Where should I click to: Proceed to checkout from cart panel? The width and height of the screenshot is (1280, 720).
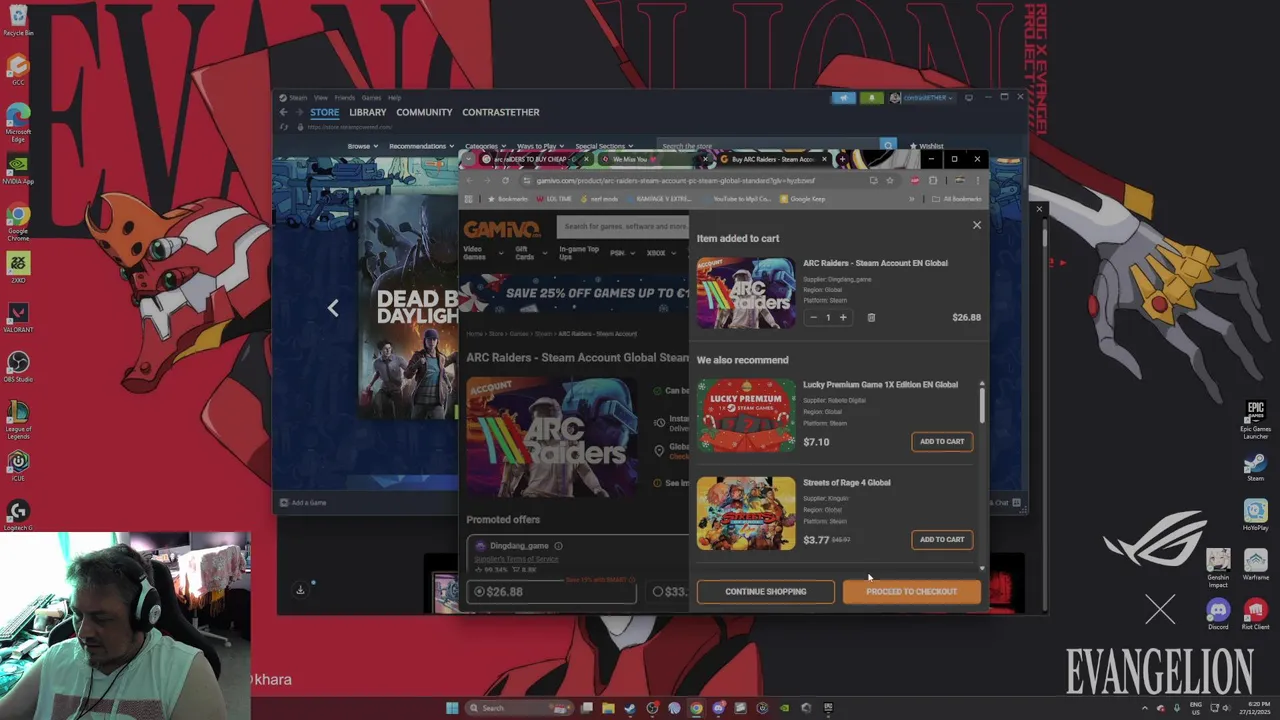(x=911, y=591)
